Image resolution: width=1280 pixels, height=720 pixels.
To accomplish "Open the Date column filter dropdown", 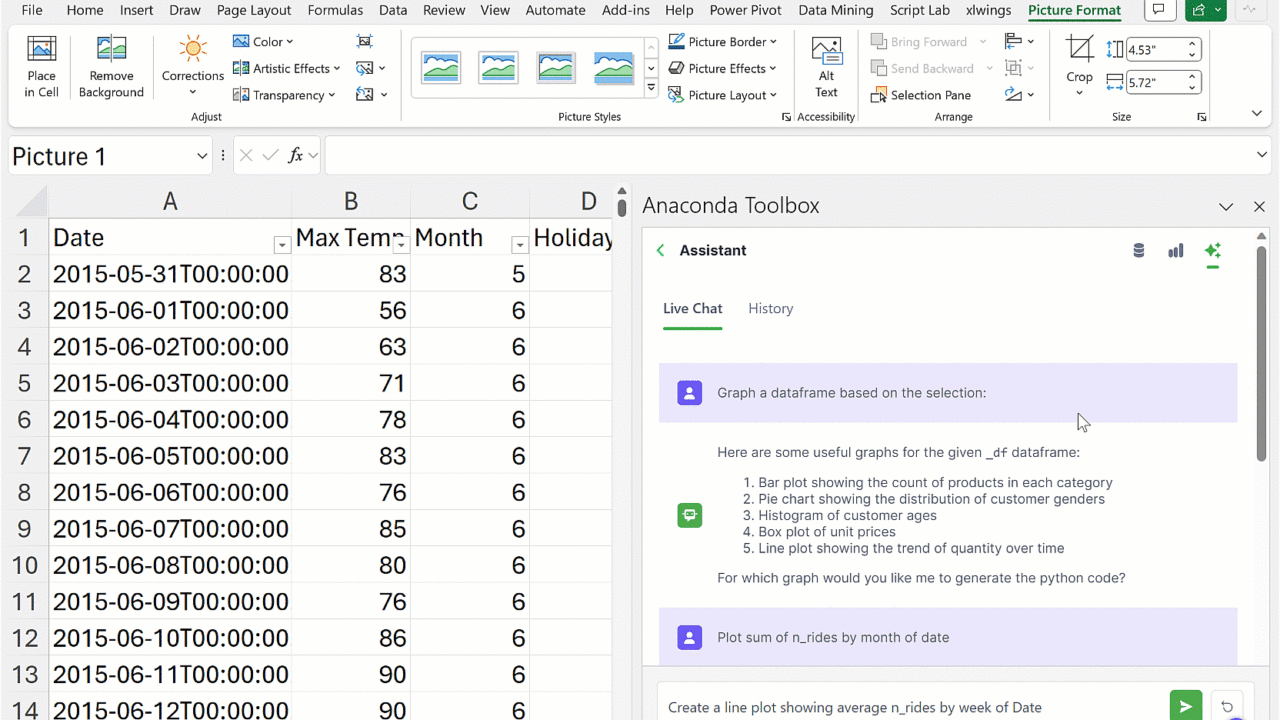I will click(x=281, y=245).
